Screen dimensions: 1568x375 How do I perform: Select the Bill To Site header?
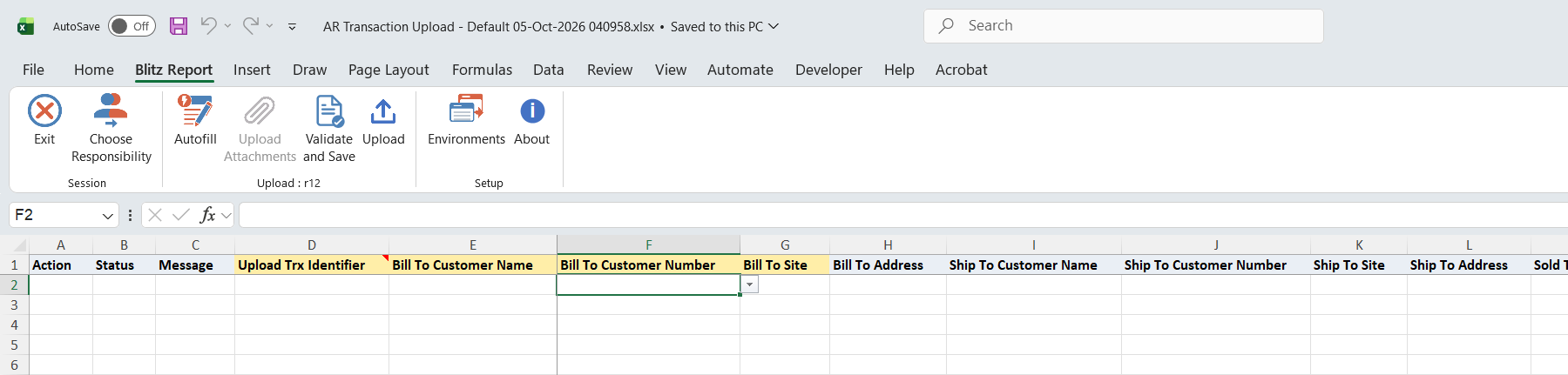[785, 265]
